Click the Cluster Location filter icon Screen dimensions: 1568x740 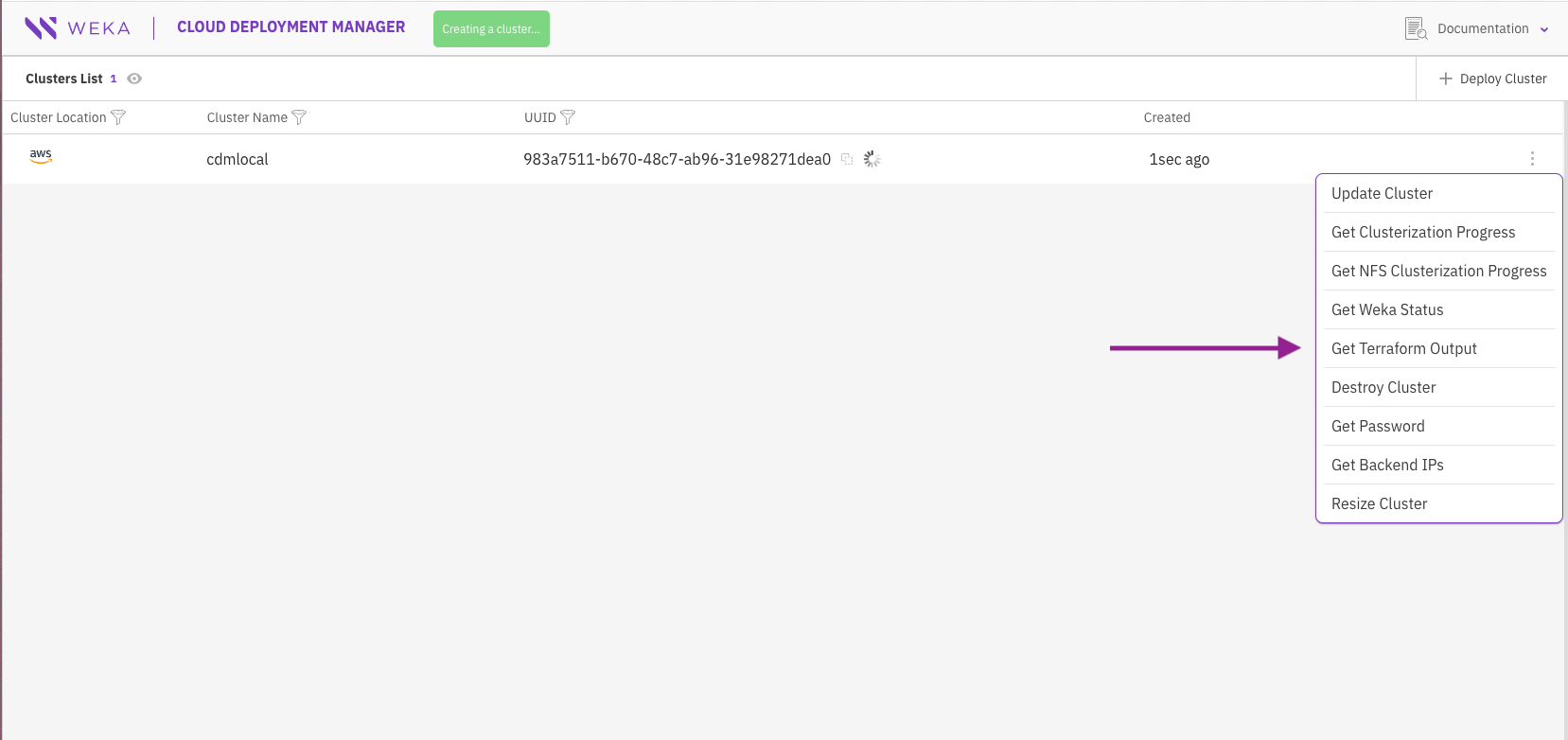click(x=118, y=117)
